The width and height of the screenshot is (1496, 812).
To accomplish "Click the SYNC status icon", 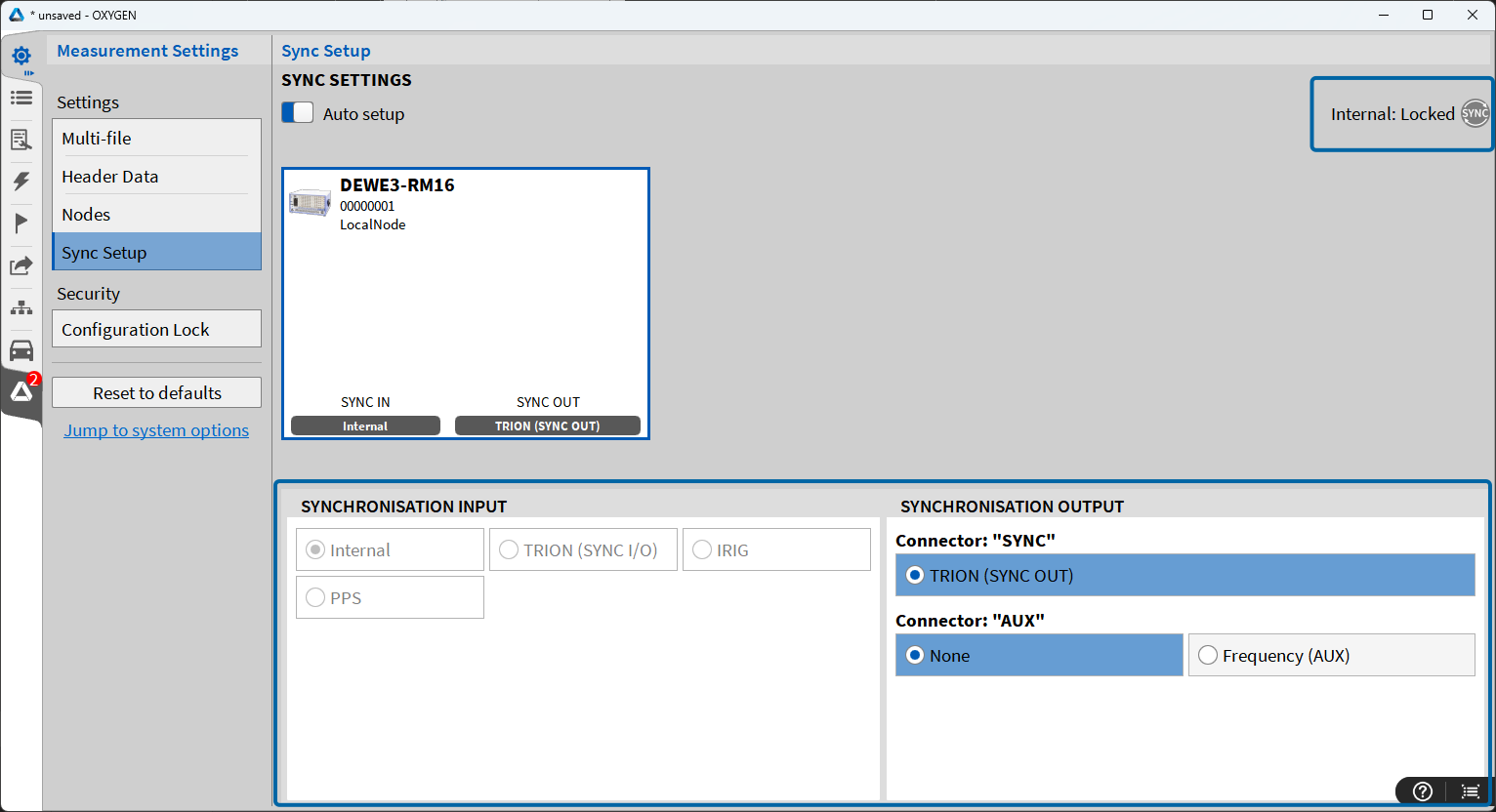I will click(1475, 114).
